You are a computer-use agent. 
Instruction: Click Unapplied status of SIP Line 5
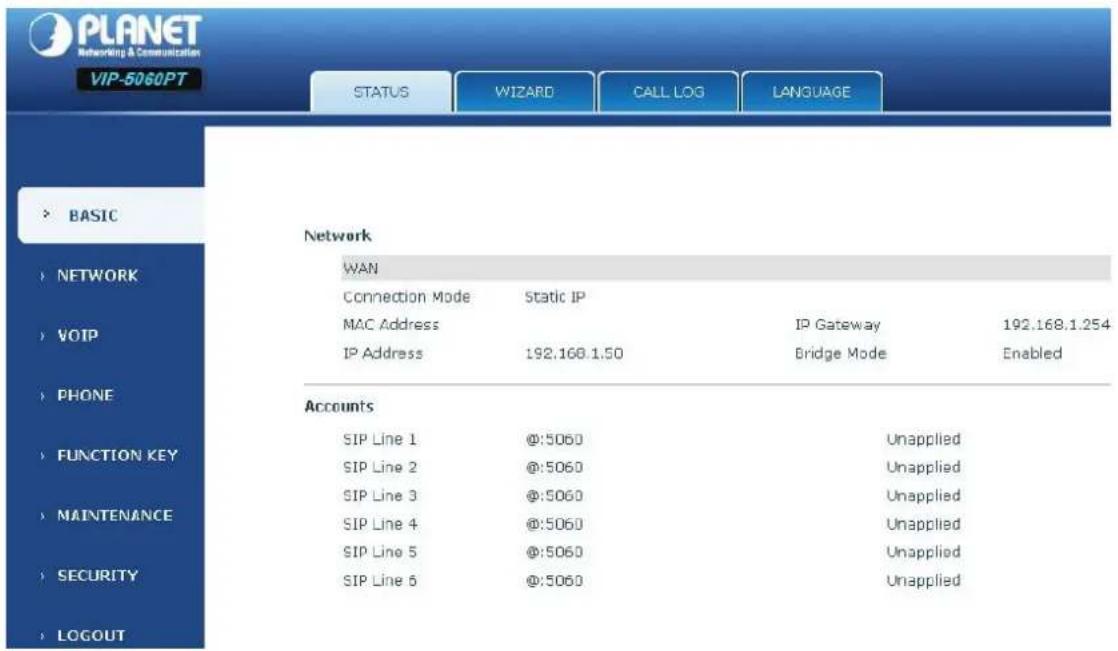[x=923, y=552]
